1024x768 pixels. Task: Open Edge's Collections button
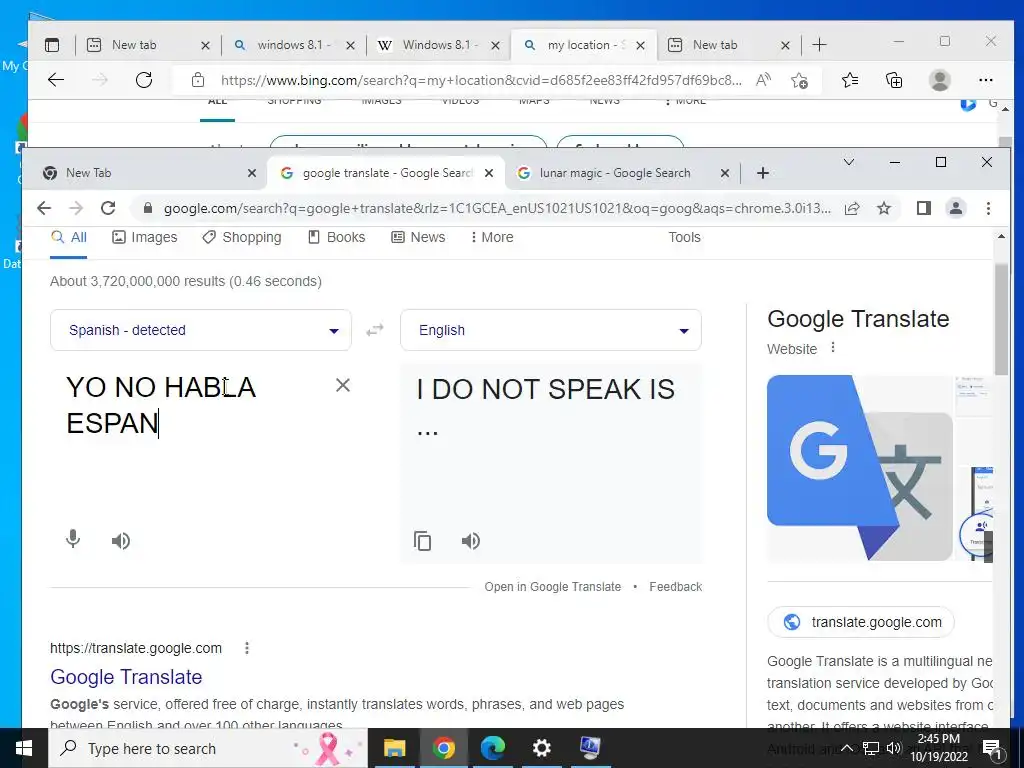(x=894, y=80)
